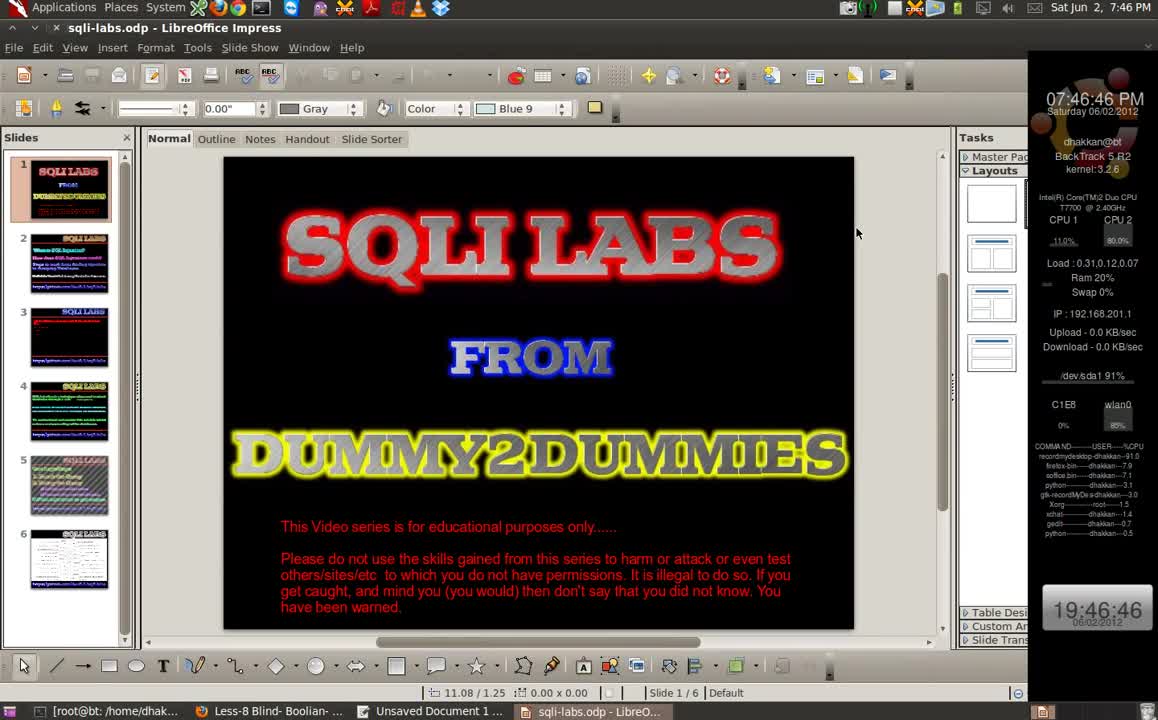Click the New presentation icon
1158x720 pixels.
pyautogui.click(x=24, y=75)
